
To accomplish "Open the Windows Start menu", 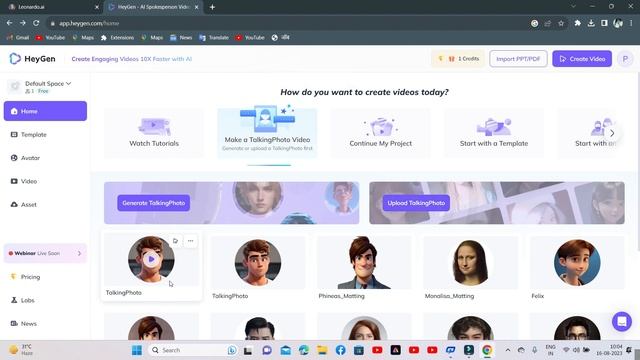I will [137, 350].
